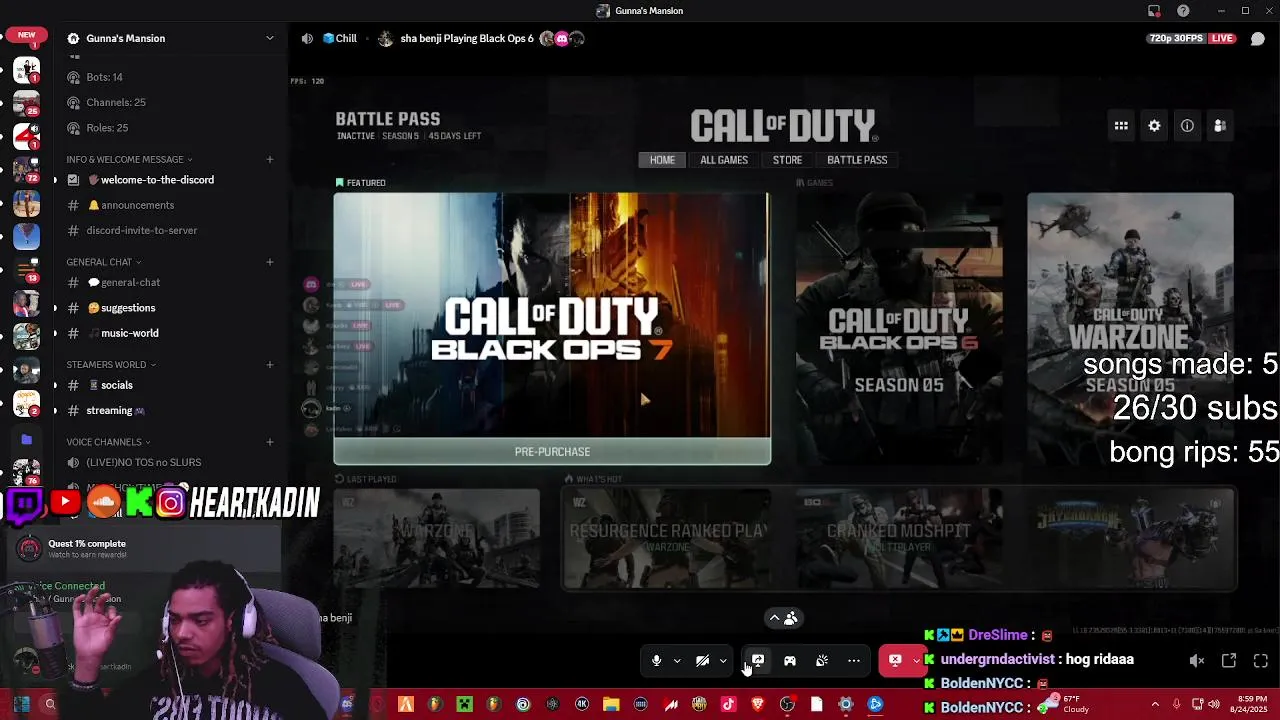Select HOME tab in Call of Duty launcher
Image resolution: width=1280 pixels, height=720 pixels.
(x=662, y=160)
